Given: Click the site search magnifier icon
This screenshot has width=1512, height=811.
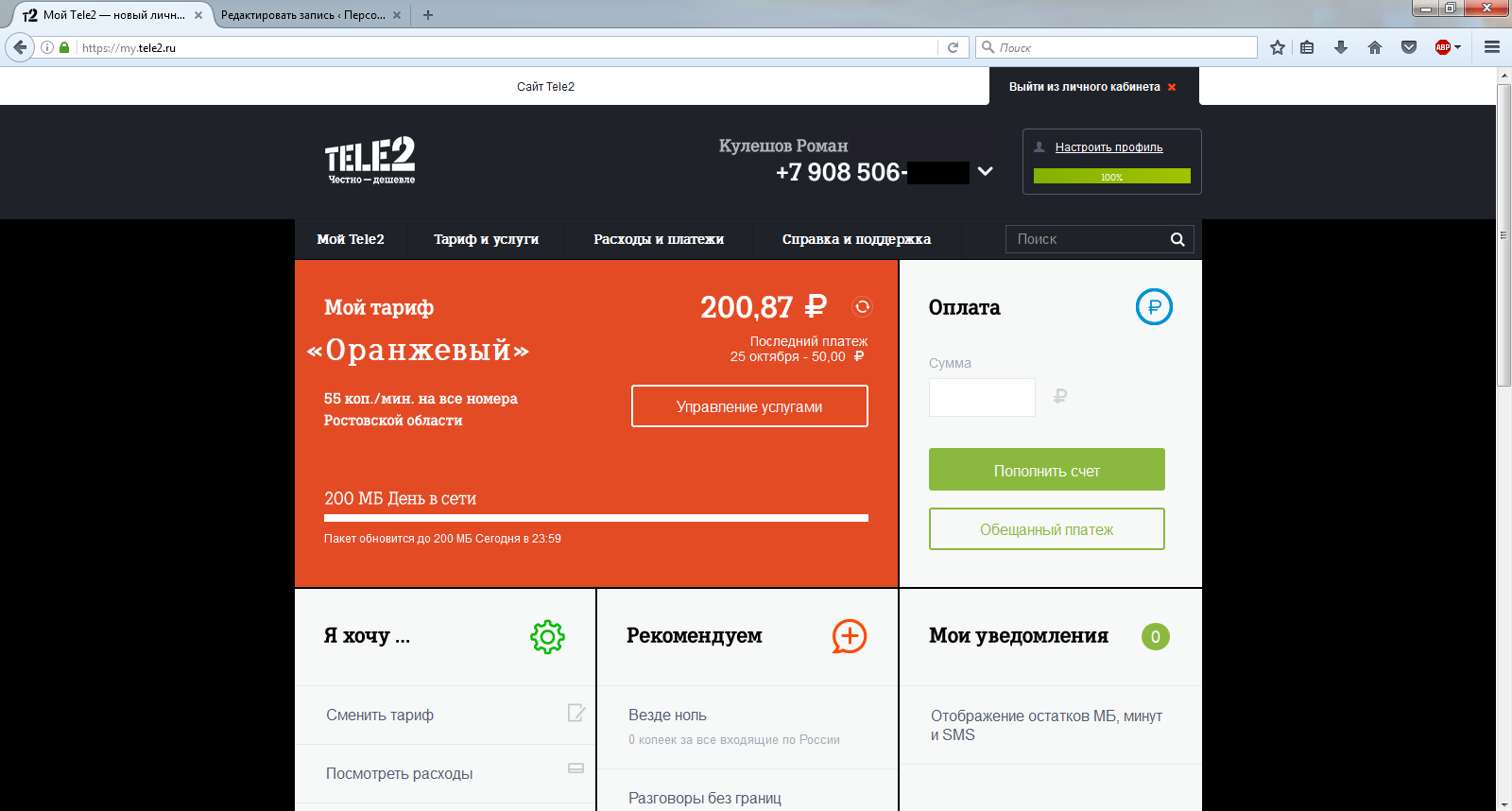Looking at the screenshot, I should pos(1177,239).
